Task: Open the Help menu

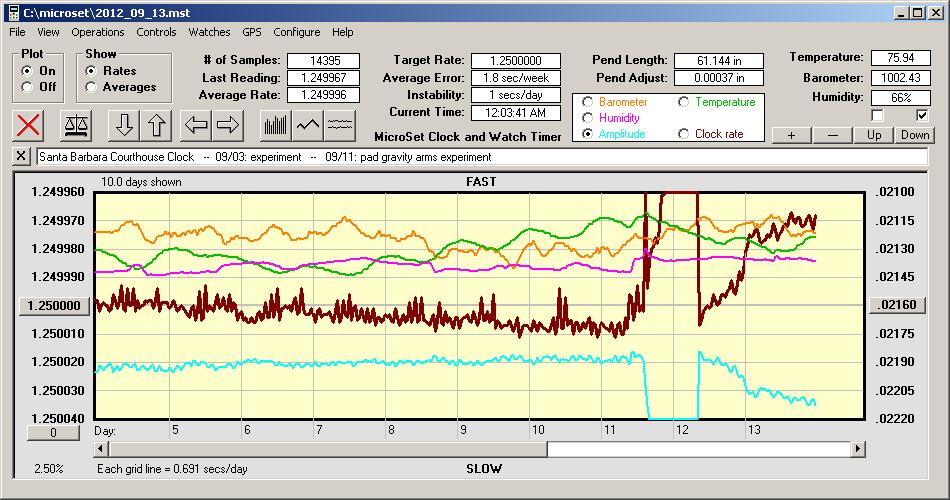Action: (x=342, y=32)
